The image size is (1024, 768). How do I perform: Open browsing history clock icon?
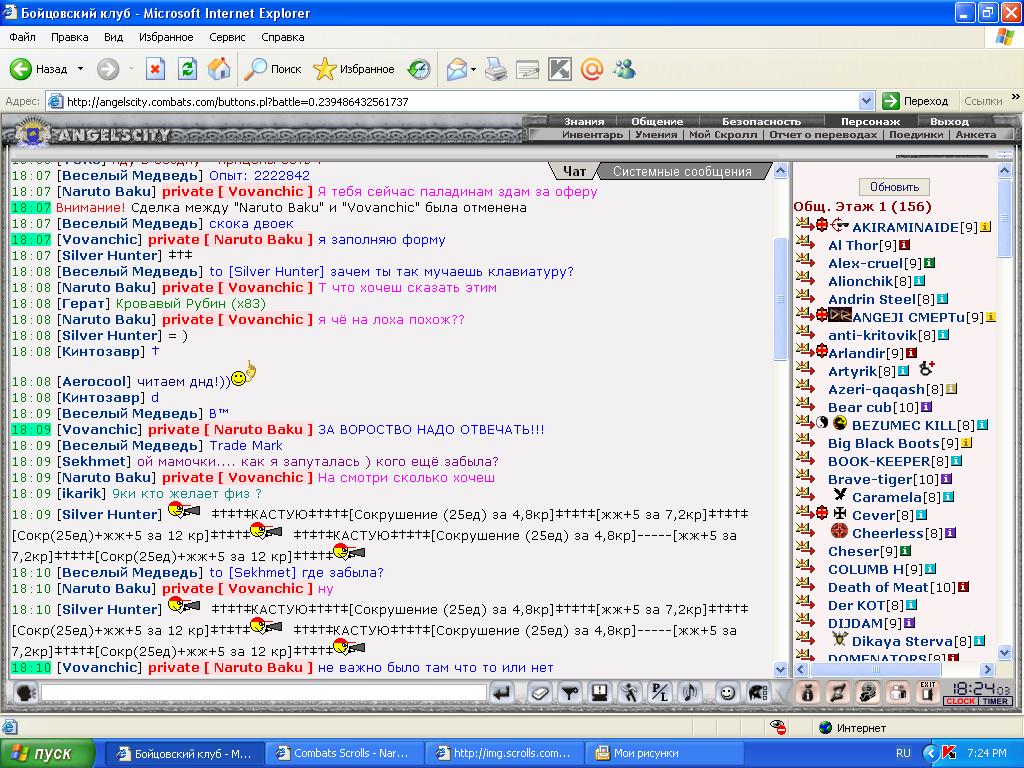coord(419,69)
